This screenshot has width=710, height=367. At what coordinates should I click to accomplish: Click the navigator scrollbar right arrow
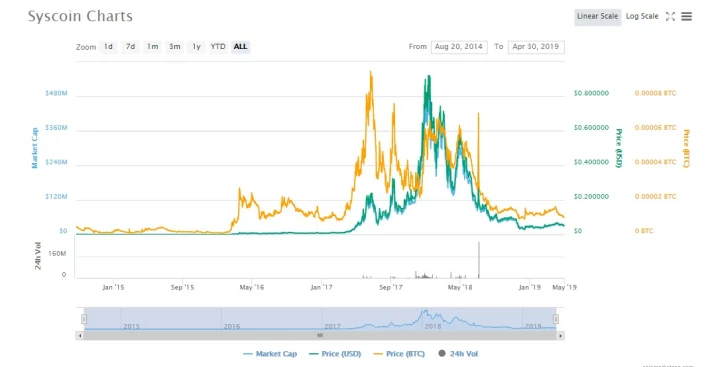pos(561,336)
